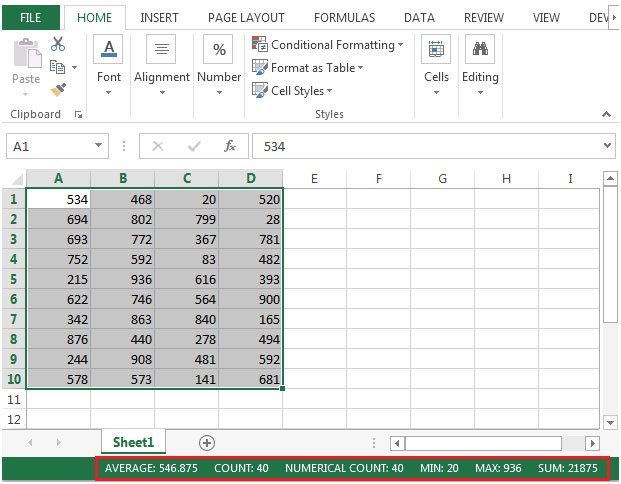The height and width of the screenshot is (484, 621).
Task: Expand the Copy options arrow
Action: pyautogui.click(x=74, y=68)
